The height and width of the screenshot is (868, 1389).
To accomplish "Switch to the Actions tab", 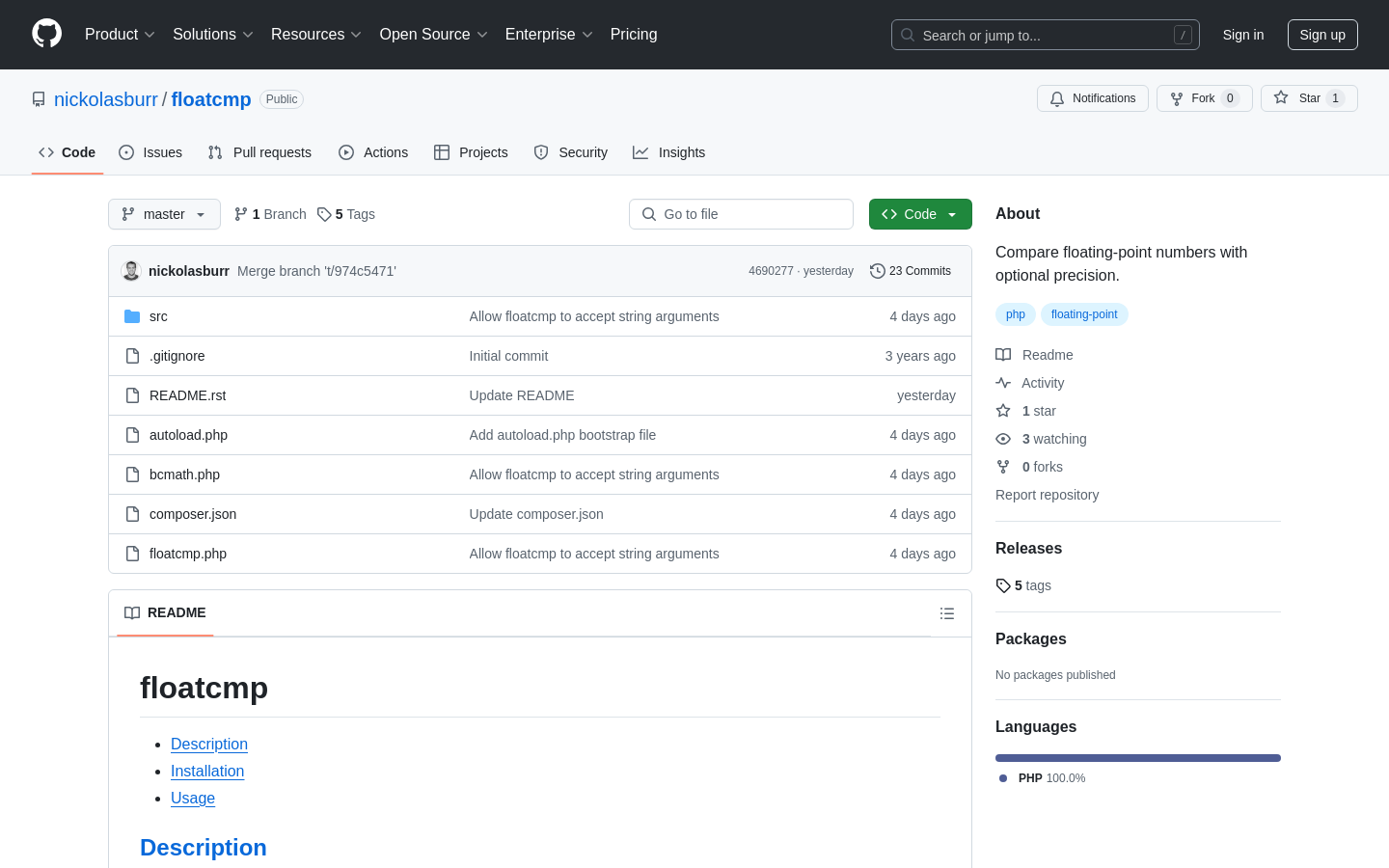I will [373, 152].
